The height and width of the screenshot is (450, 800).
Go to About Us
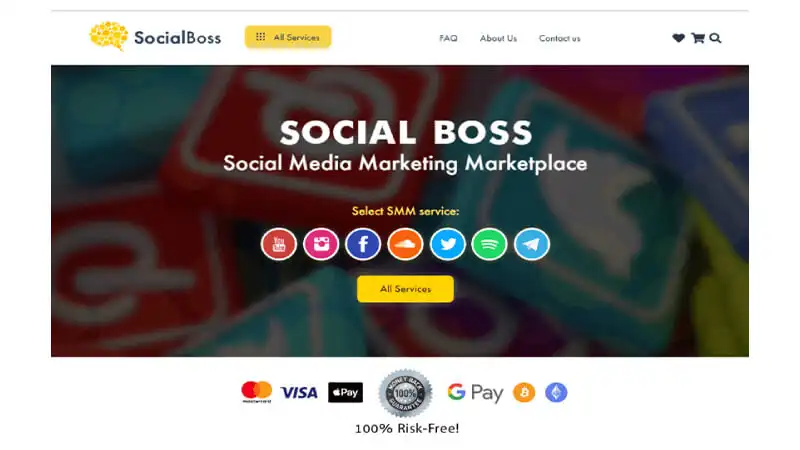[498, 38]
